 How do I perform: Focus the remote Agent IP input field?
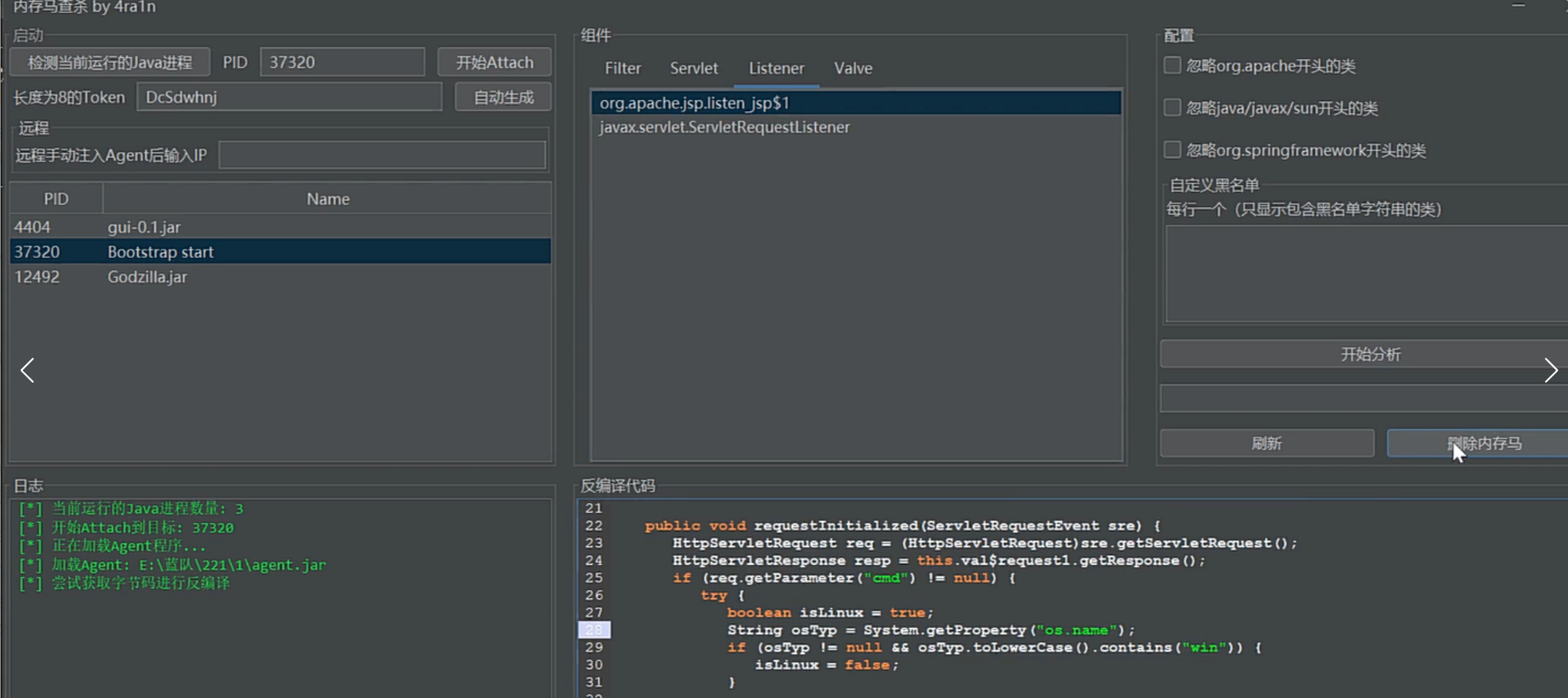[382, 156]
